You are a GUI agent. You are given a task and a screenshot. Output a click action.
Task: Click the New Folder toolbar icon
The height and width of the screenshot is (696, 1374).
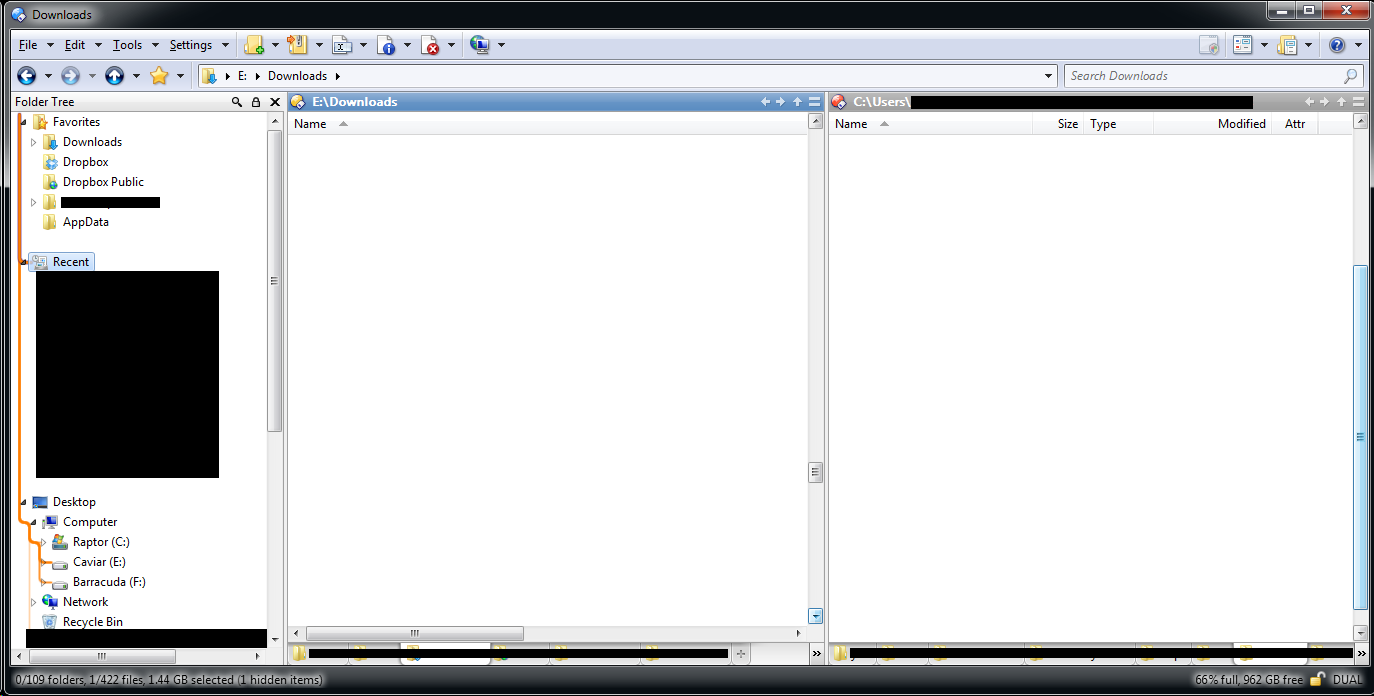pyautogui.click(x=254, y=45)
